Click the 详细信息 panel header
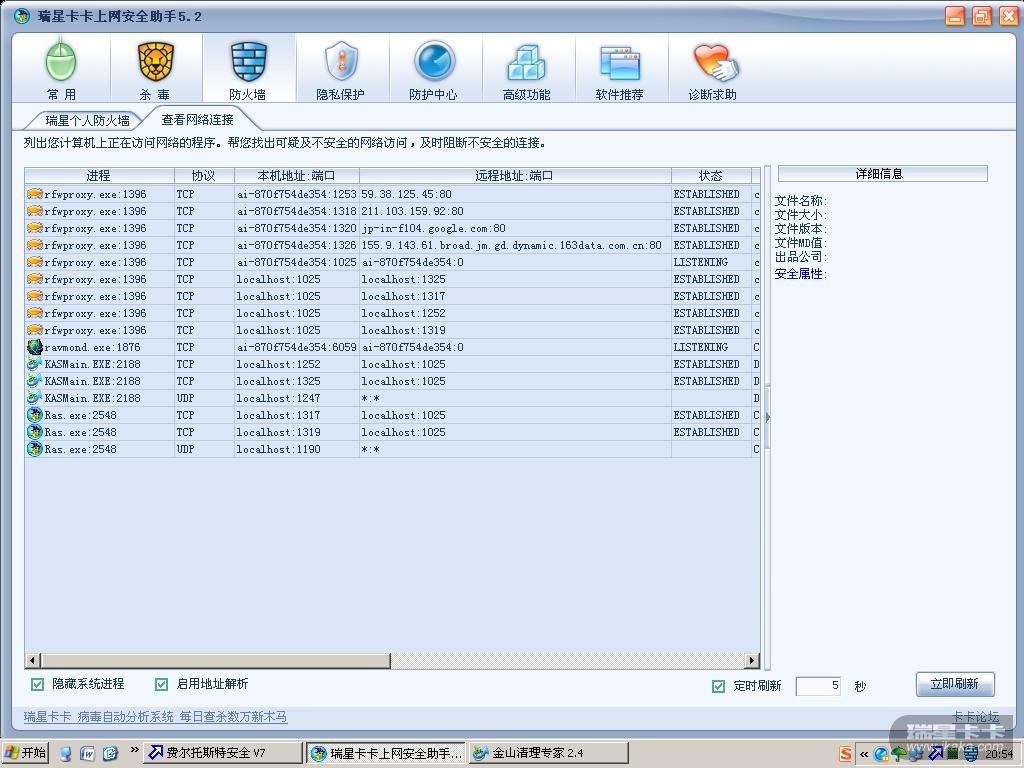Image resolution: width=1024 pixels, height=768 pixels. 882,174
